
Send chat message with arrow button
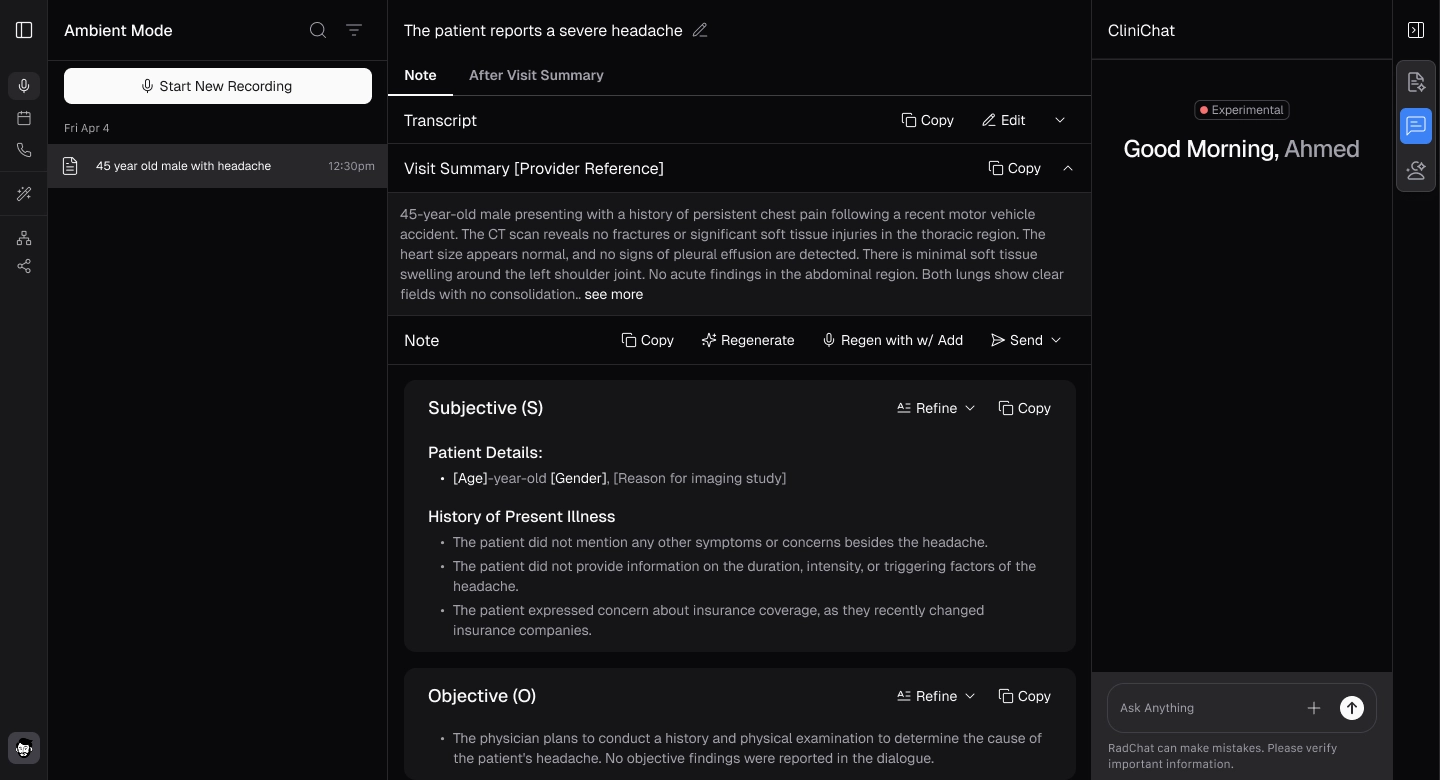1352,708
